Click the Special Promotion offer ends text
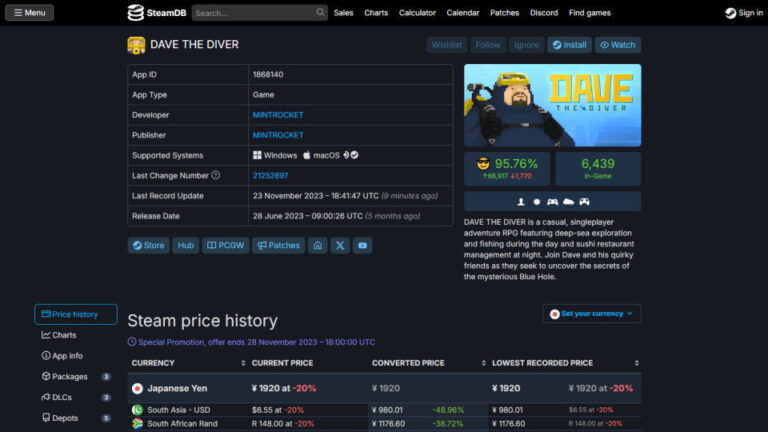This screenshot has width=768, height=432. click(x=256, y=342)
